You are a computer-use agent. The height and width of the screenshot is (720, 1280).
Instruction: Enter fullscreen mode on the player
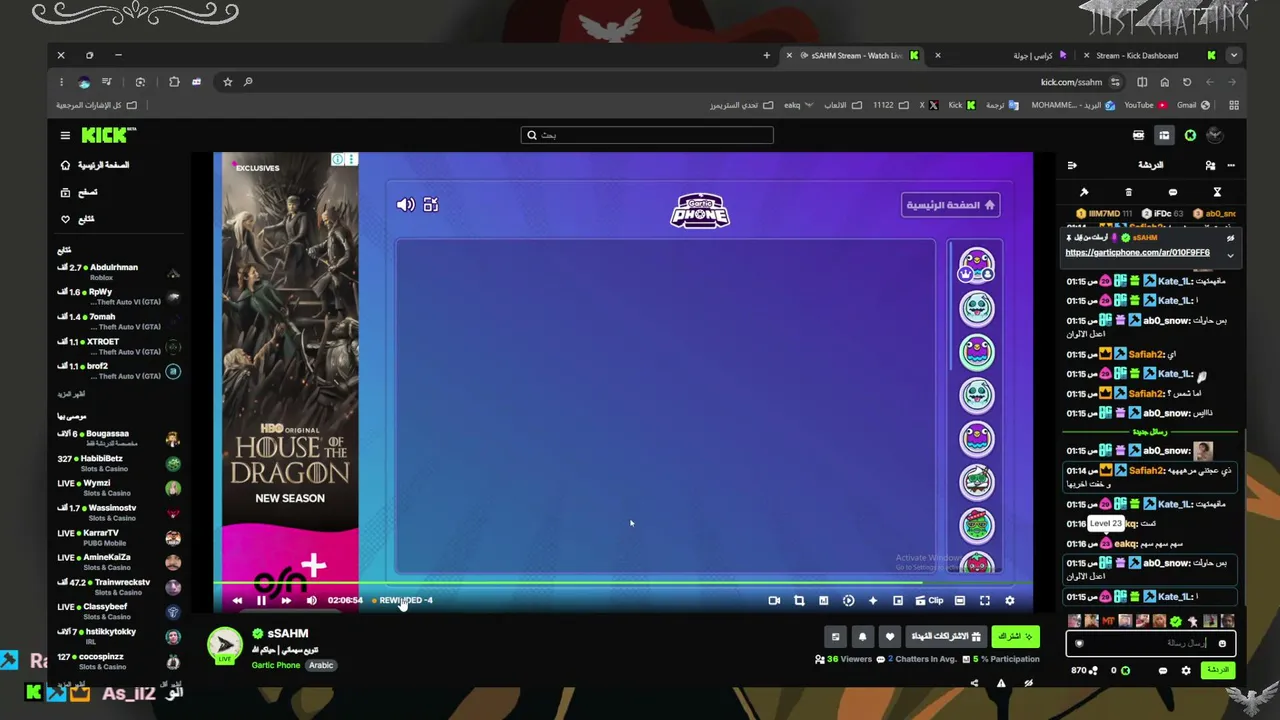tap(985, 601)
